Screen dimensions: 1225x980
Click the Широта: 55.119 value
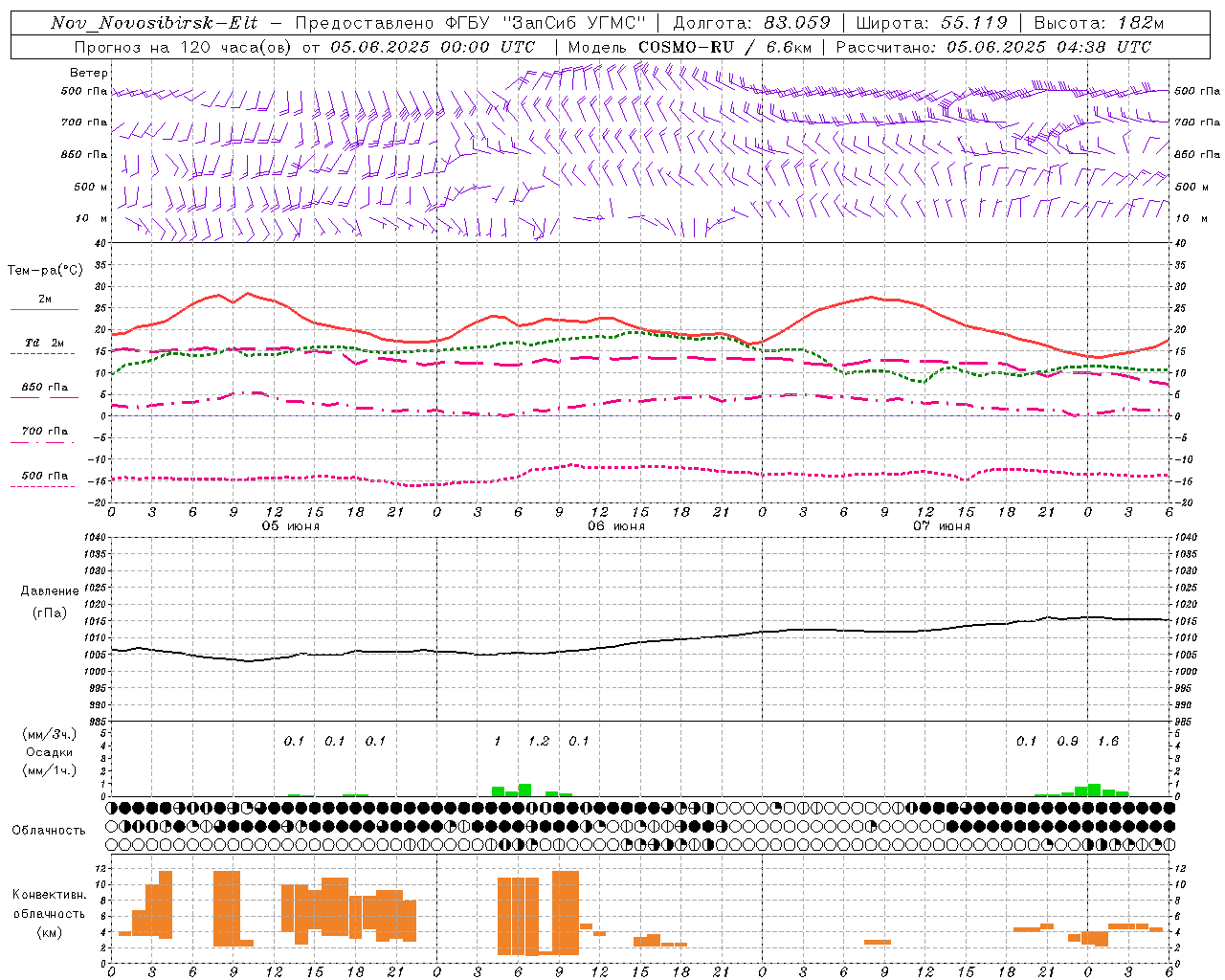pyautogui.click(x=931, y=23)
